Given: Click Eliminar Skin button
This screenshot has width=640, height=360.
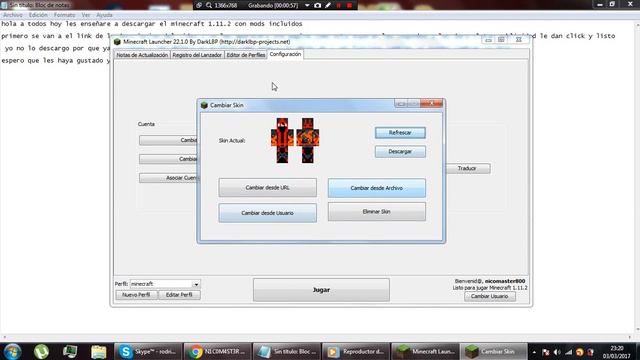Looking at the screenshot, I should tap(376, 212).
